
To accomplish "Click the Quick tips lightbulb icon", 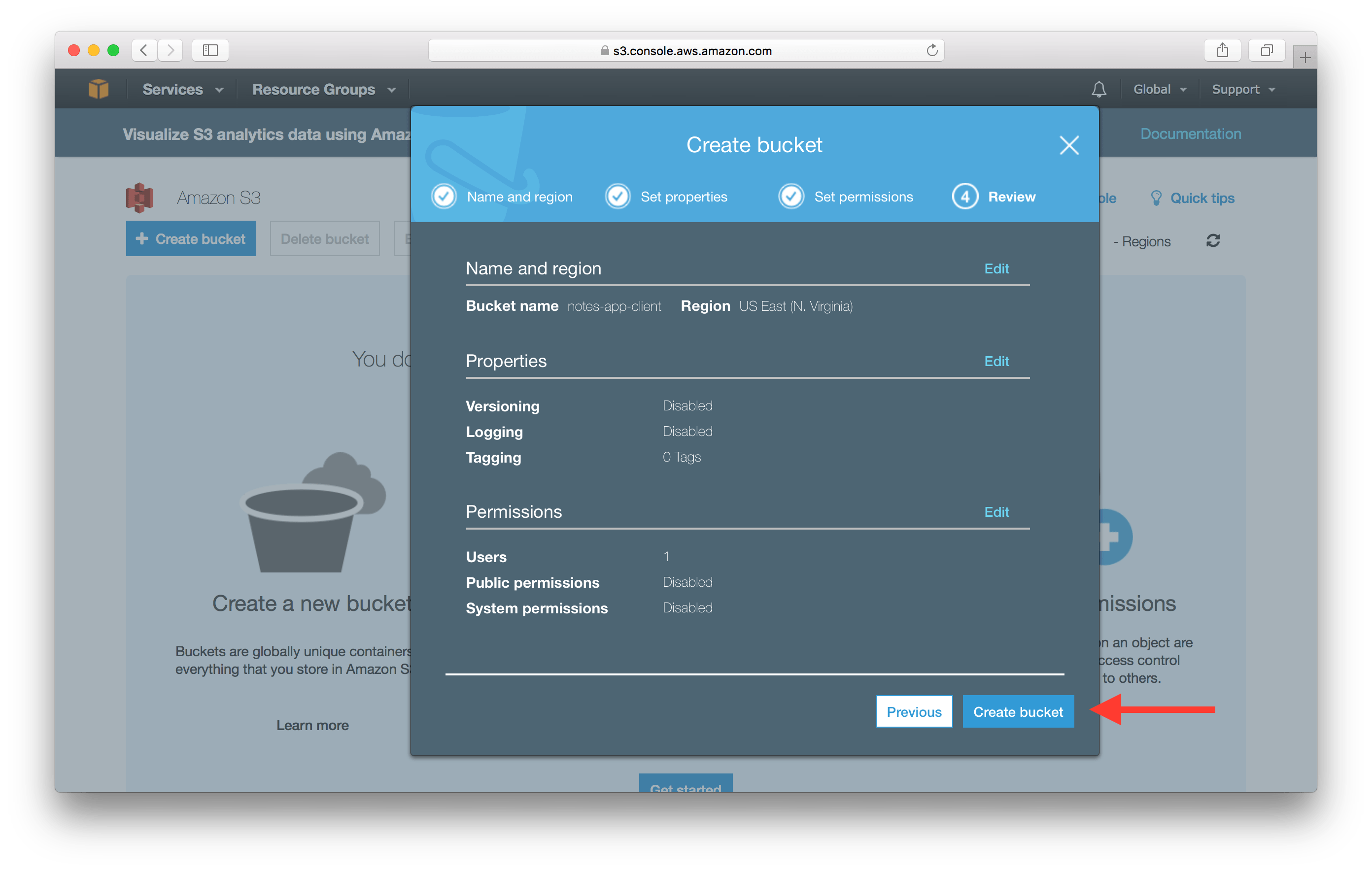I will pyautogui.click(x=1156, y=198).
